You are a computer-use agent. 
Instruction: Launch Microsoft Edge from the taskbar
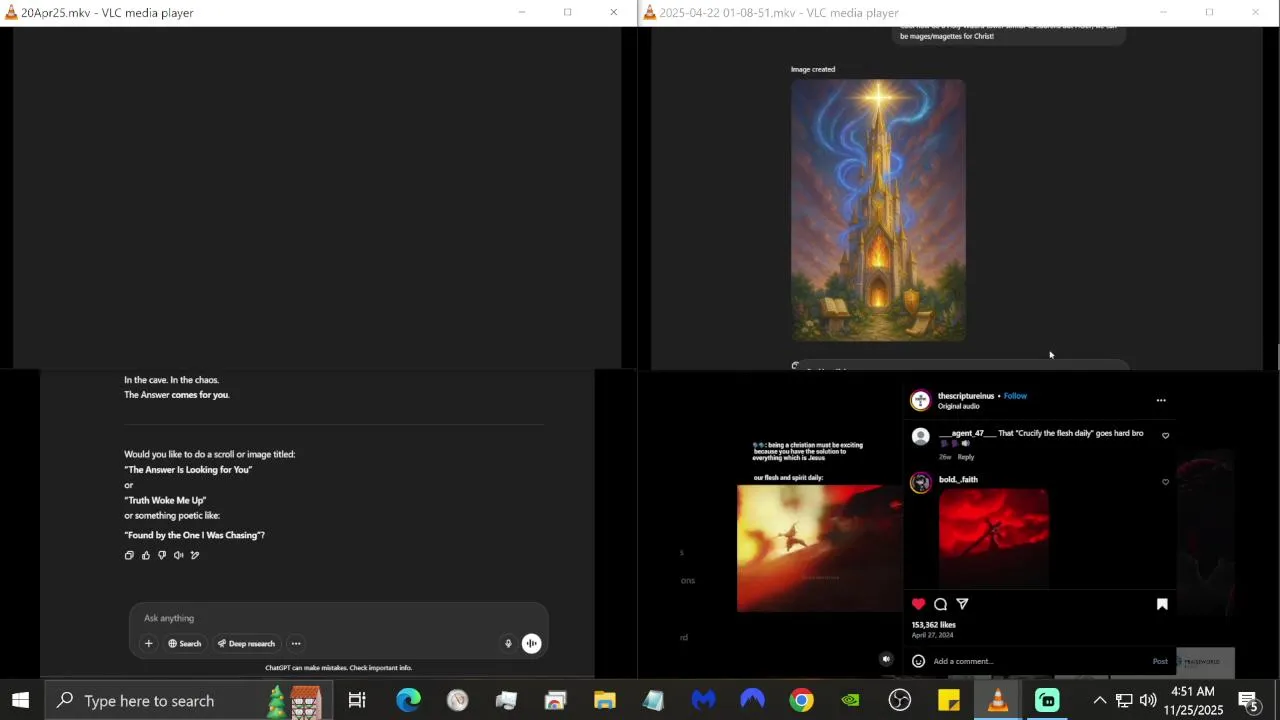408,700
